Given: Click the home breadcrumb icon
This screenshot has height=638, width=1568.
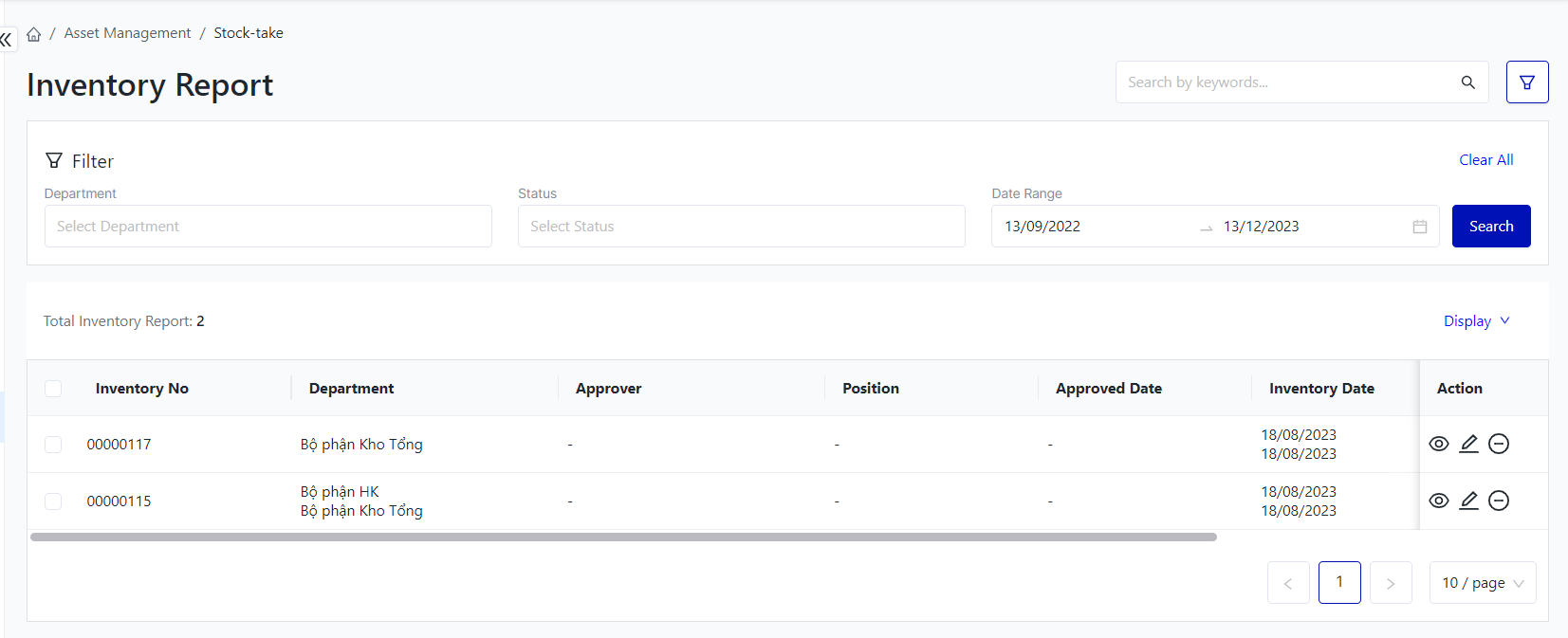Looking at the screenshot, I should 34,34.
